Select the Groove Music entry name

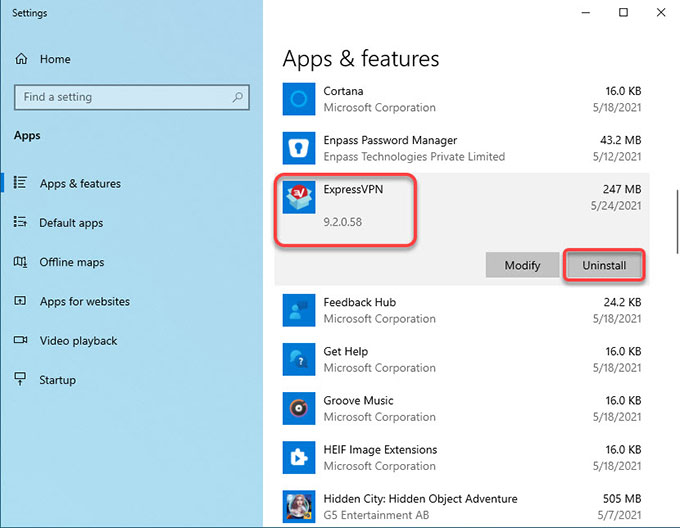click(358, 401)
